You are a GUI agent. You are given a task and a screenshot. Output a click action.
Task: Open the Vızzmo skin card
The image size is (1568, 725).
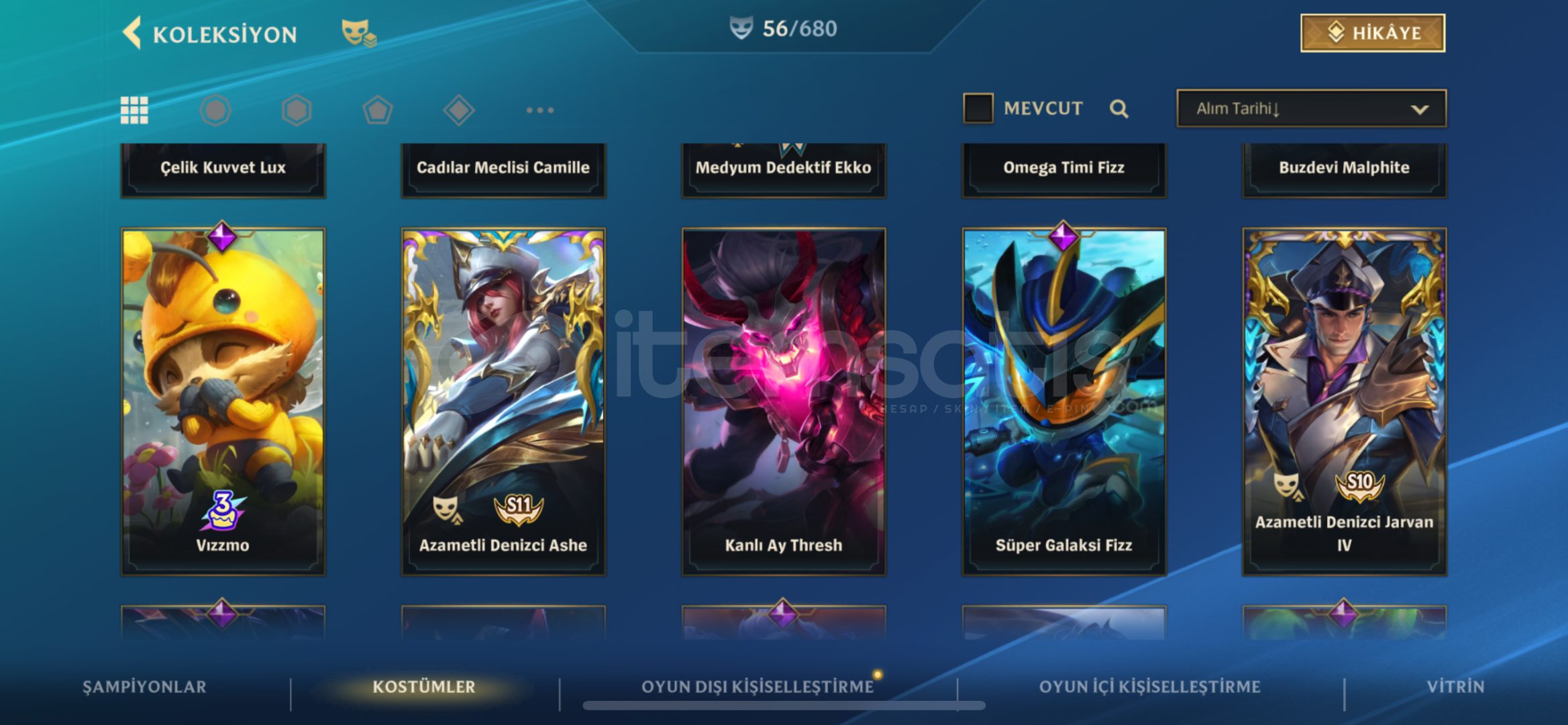[223, 401]
